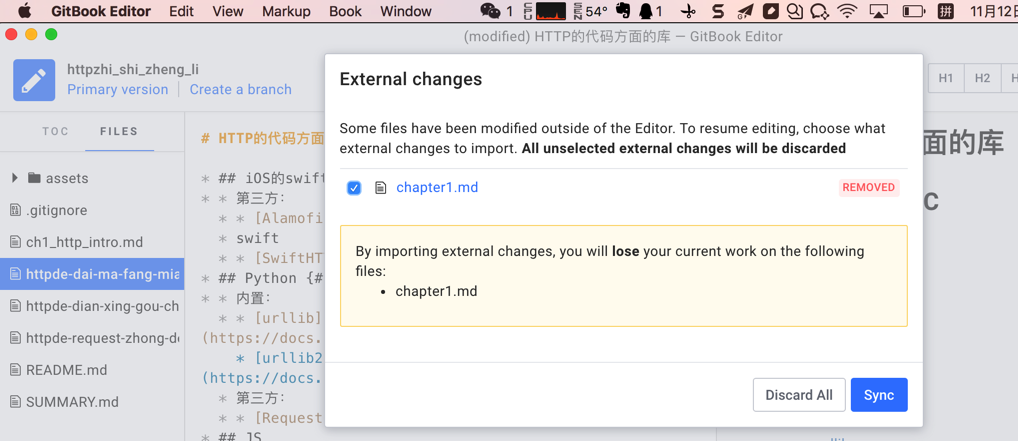
Task: Click the assets folder icon
Action: (35, 178)
